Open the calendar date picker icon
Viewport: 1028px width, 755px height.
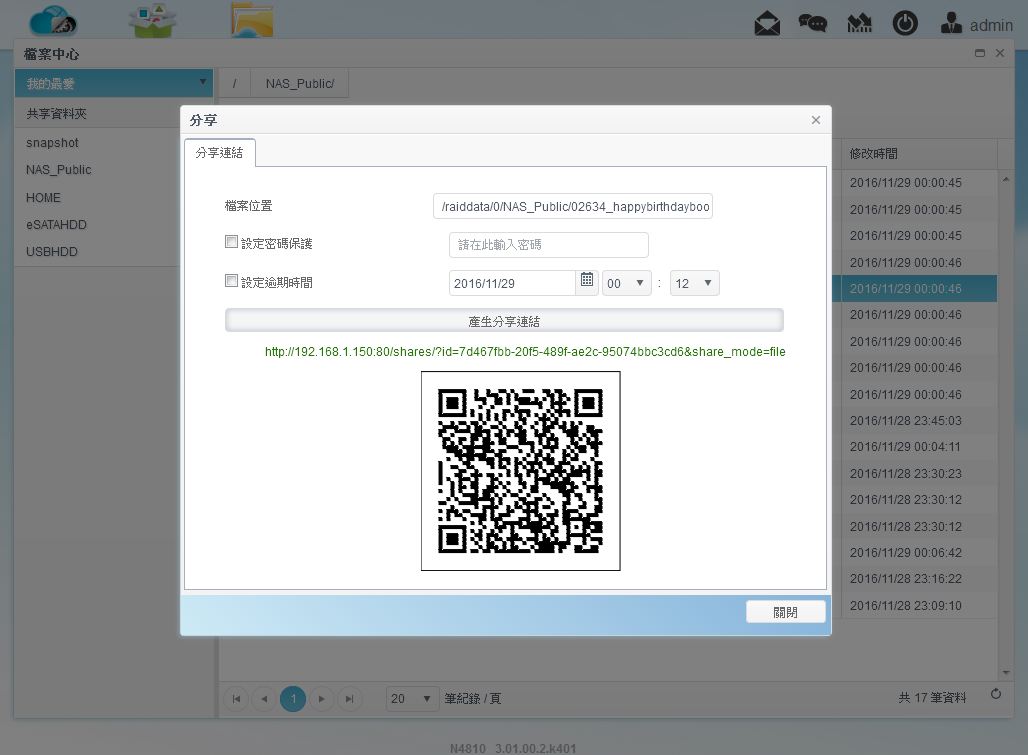(587, 280)
